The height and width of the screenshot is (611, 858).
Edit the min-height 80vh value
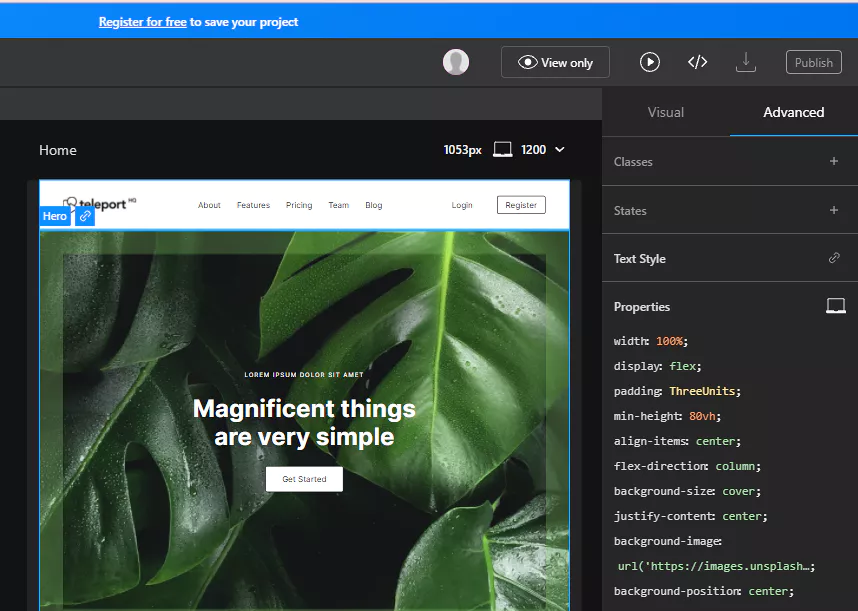pyautogui.click(x=704, y=416)
